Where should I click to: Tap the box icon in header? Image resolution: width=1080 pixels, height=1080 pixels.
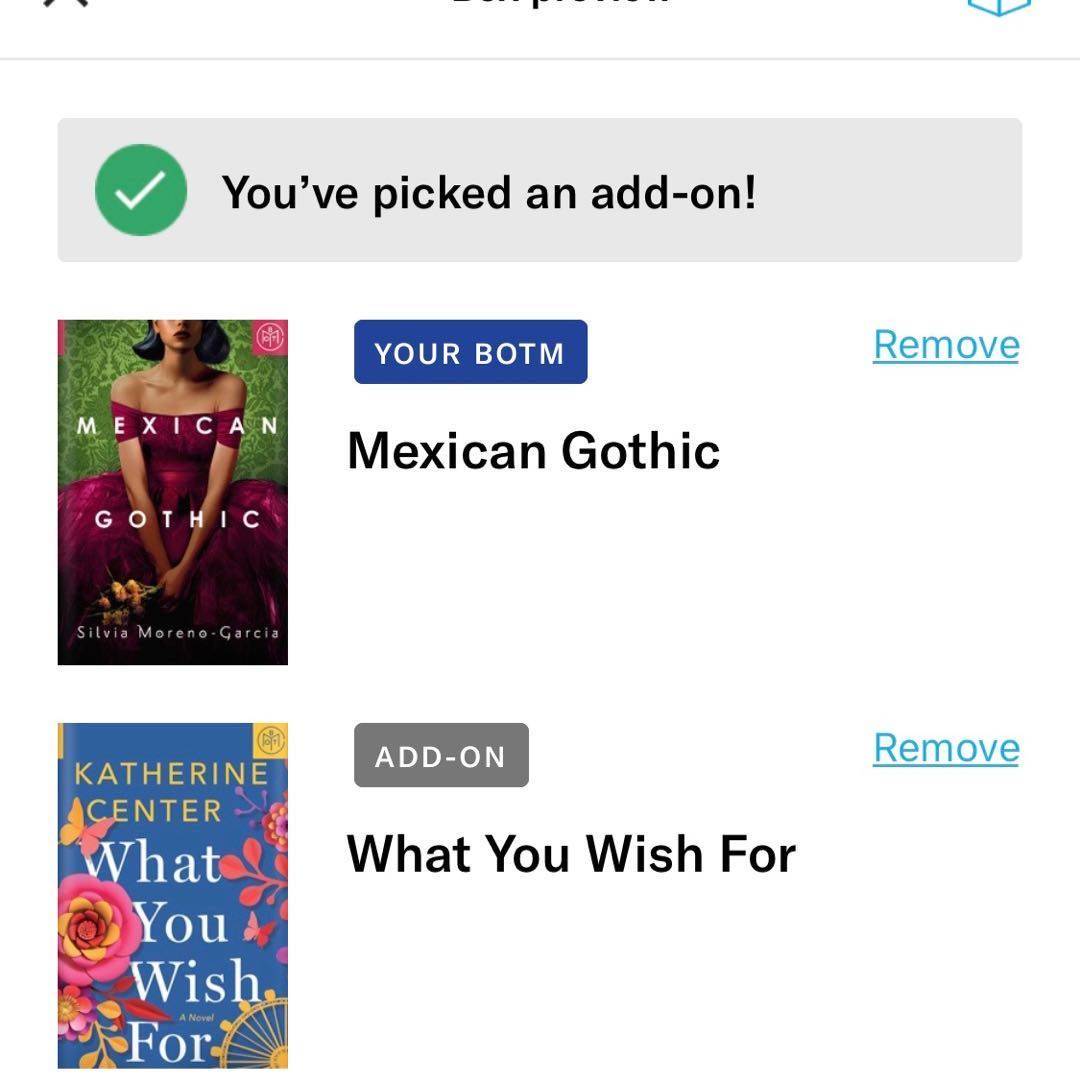pos(998,6)
